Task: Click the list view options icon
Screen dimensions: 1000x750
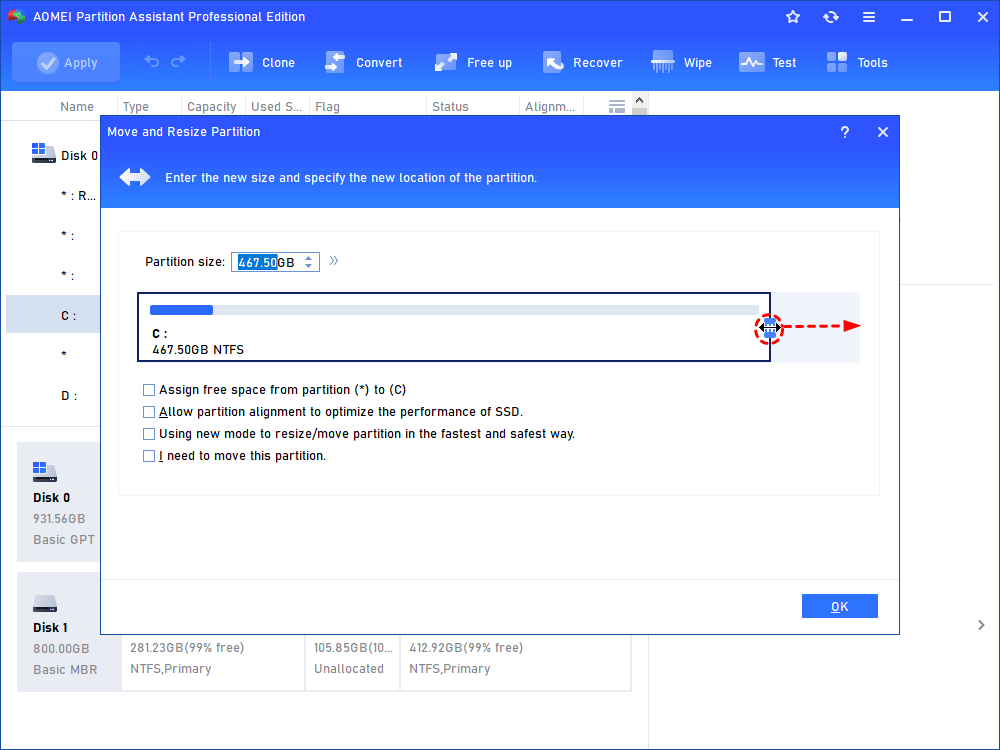Action: (617, 107)
